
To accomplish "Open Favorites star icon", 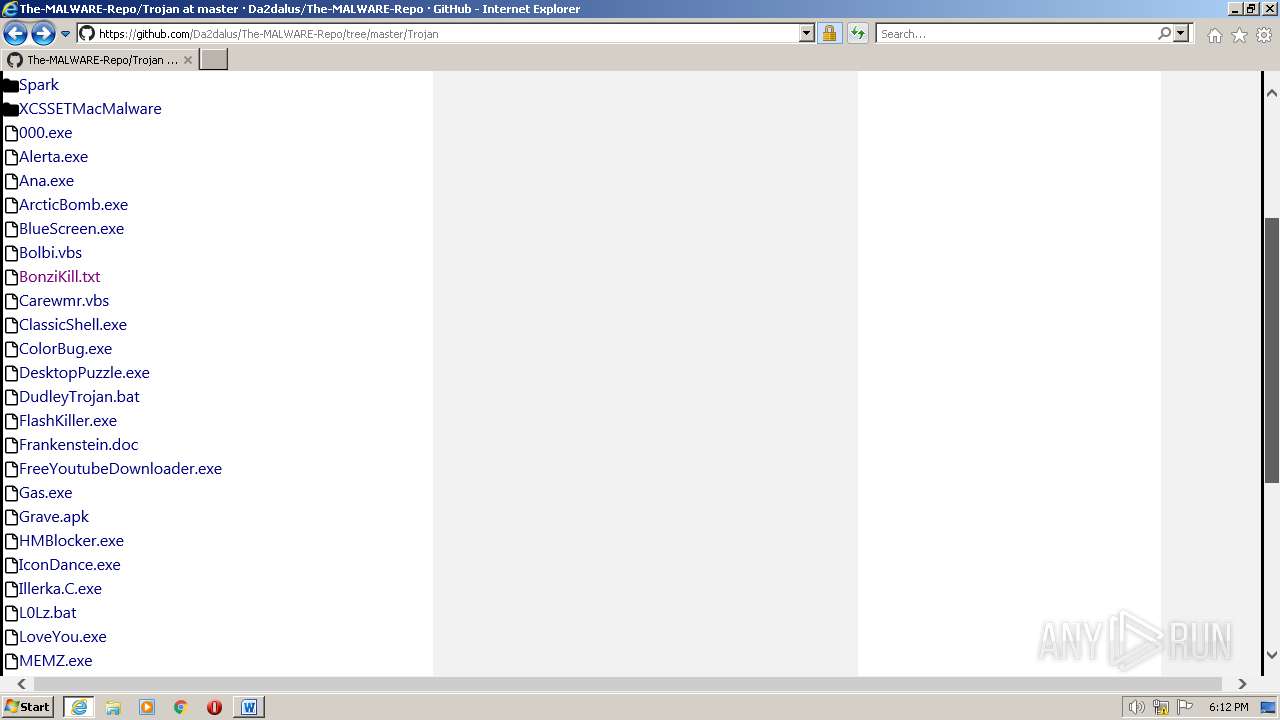I will (1239, 35).
